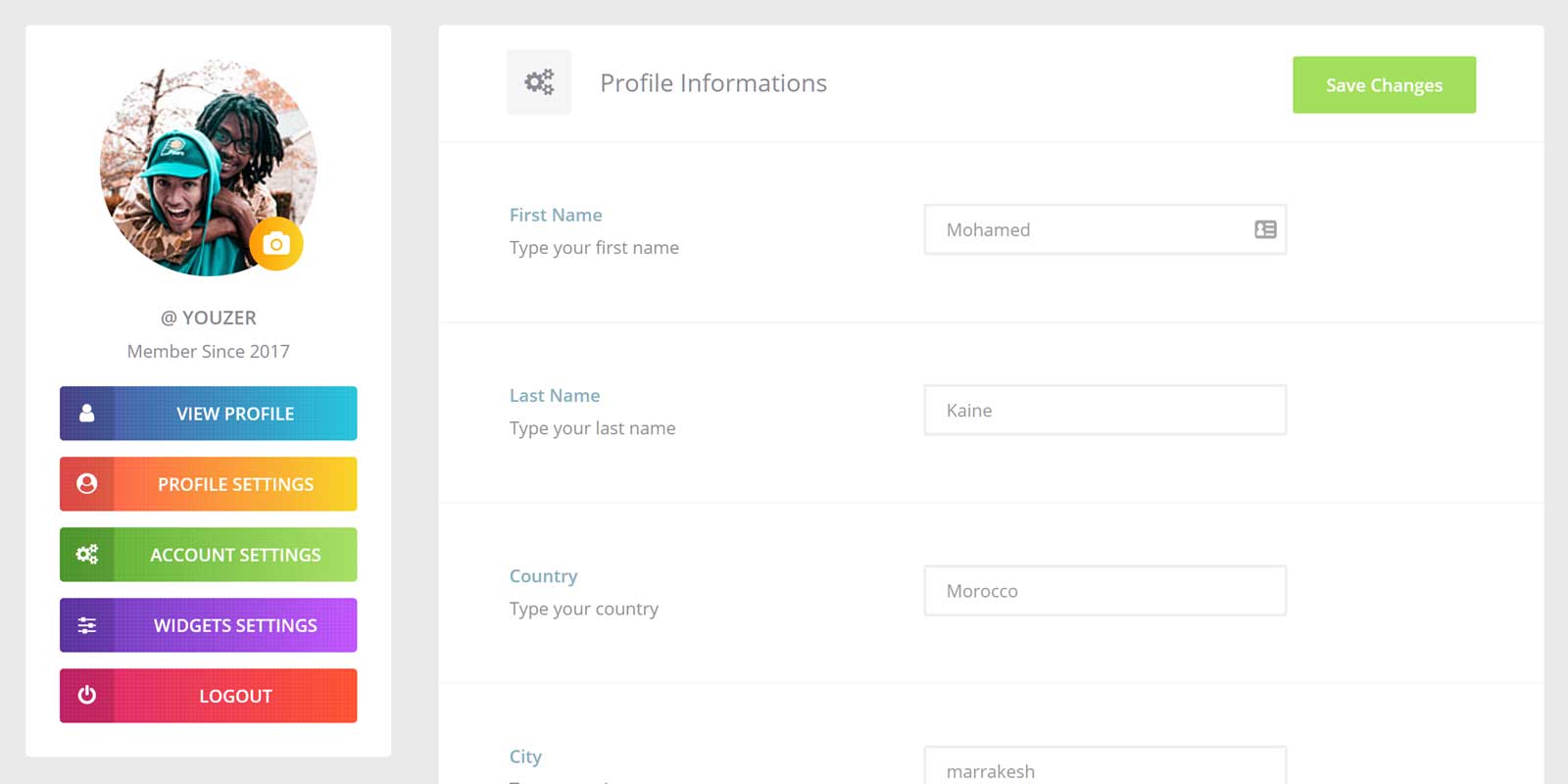This screenshot has width=1568, height=784.
Task: Click the camera icon on profile photo
Action: pyautogui.click(x=276, y=244)
